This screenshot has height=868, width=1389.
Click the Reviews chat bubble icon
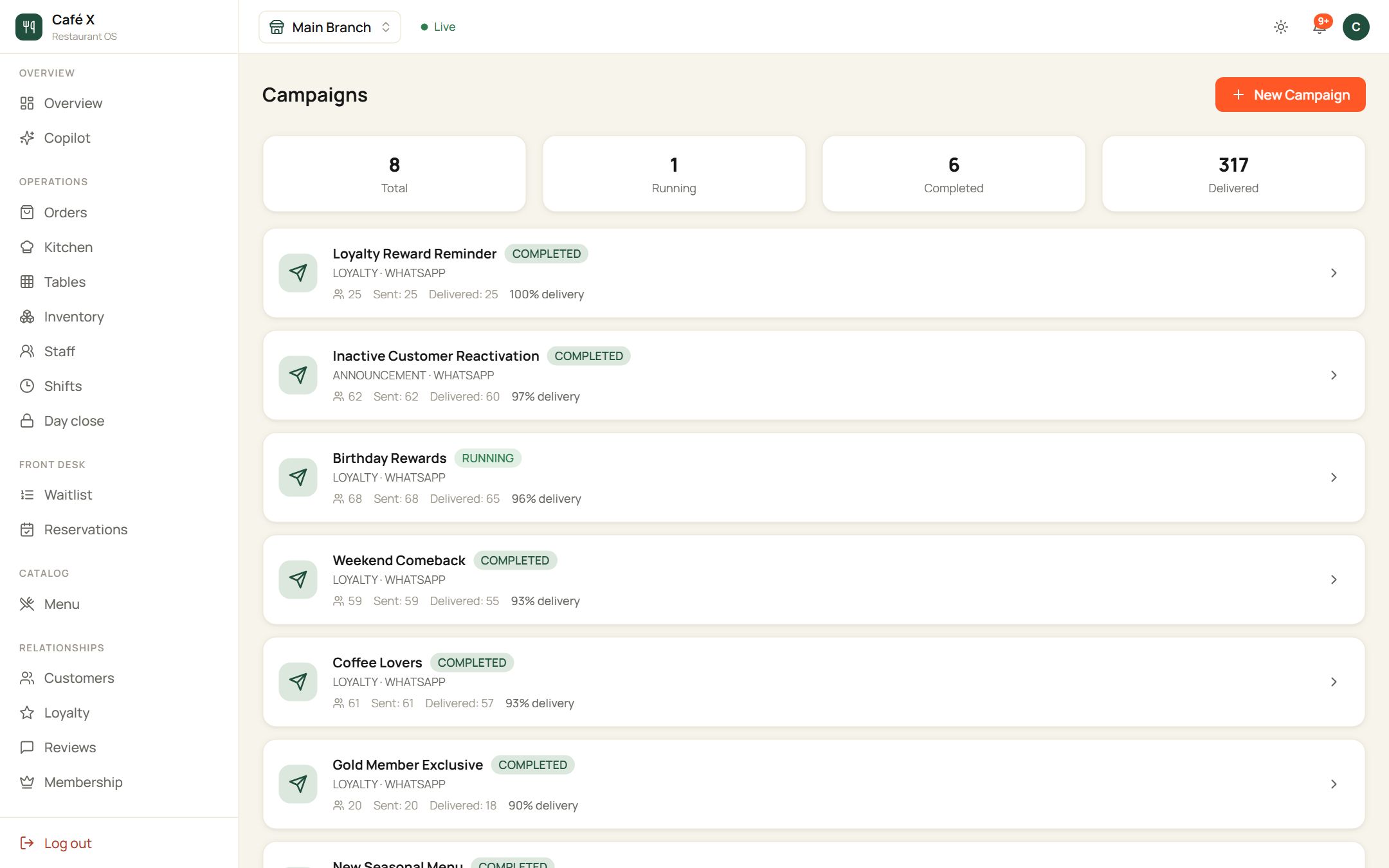click(x=27, y=748)
